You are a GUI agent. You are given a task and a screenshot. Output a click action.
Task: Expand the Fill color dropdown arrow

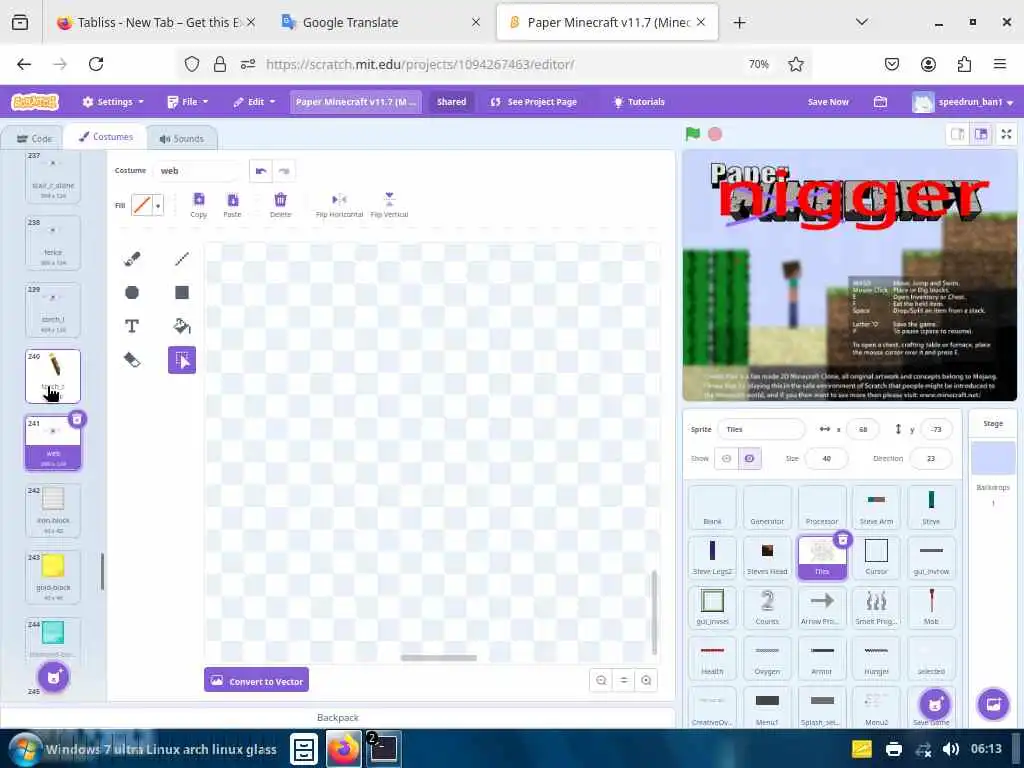(158, 206)
